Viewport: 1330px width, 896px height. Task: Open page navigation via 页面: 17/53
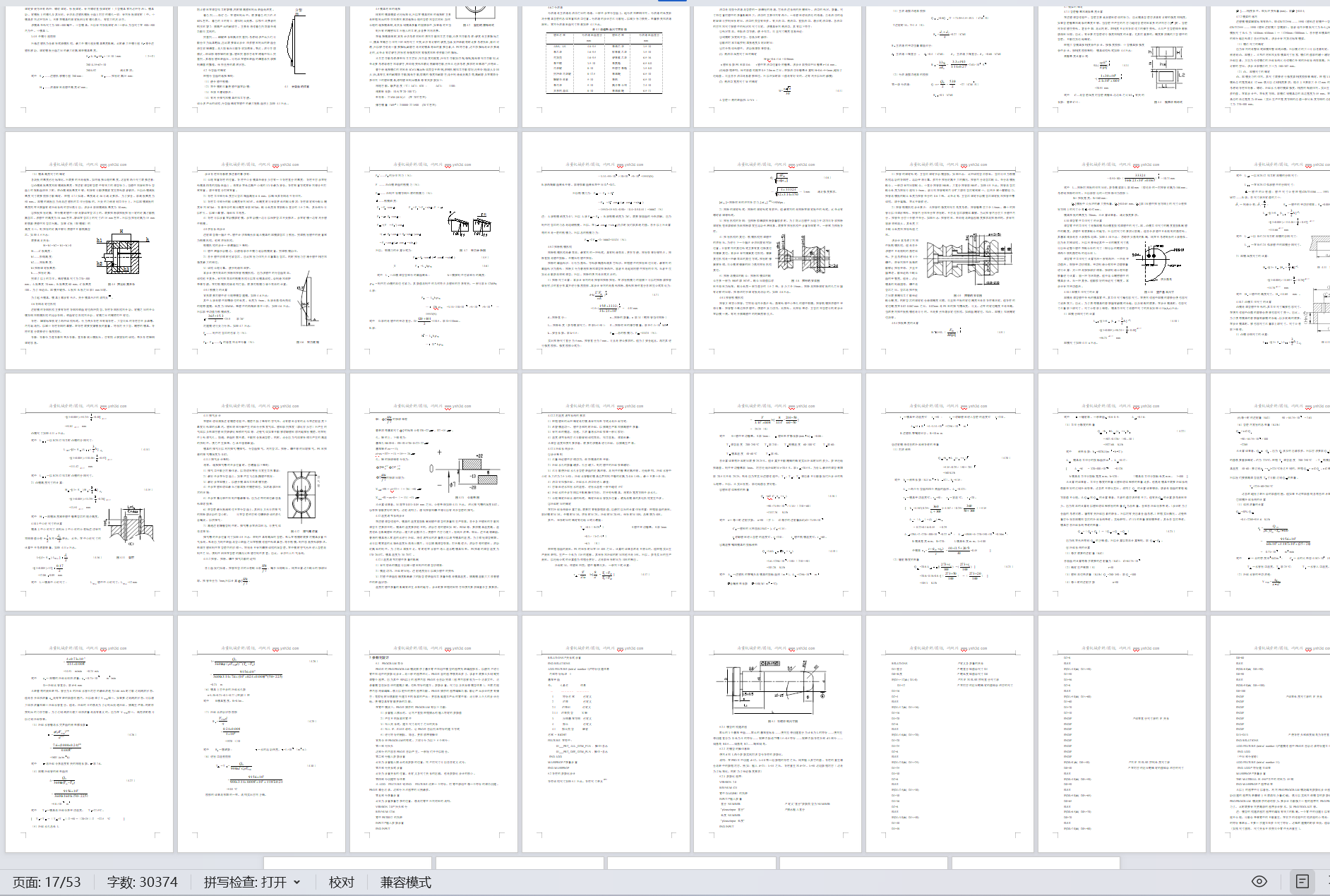point(47,882)
